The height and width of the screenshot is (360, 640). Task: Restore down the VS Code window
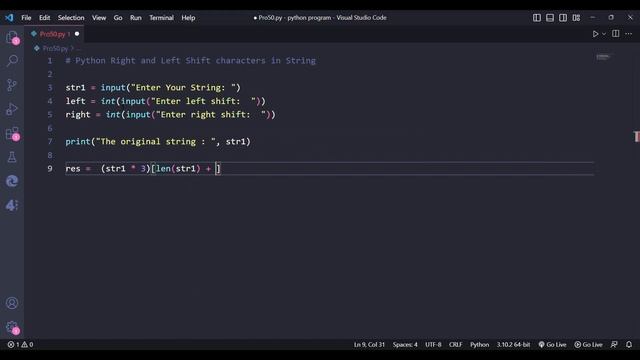point(611,18)
